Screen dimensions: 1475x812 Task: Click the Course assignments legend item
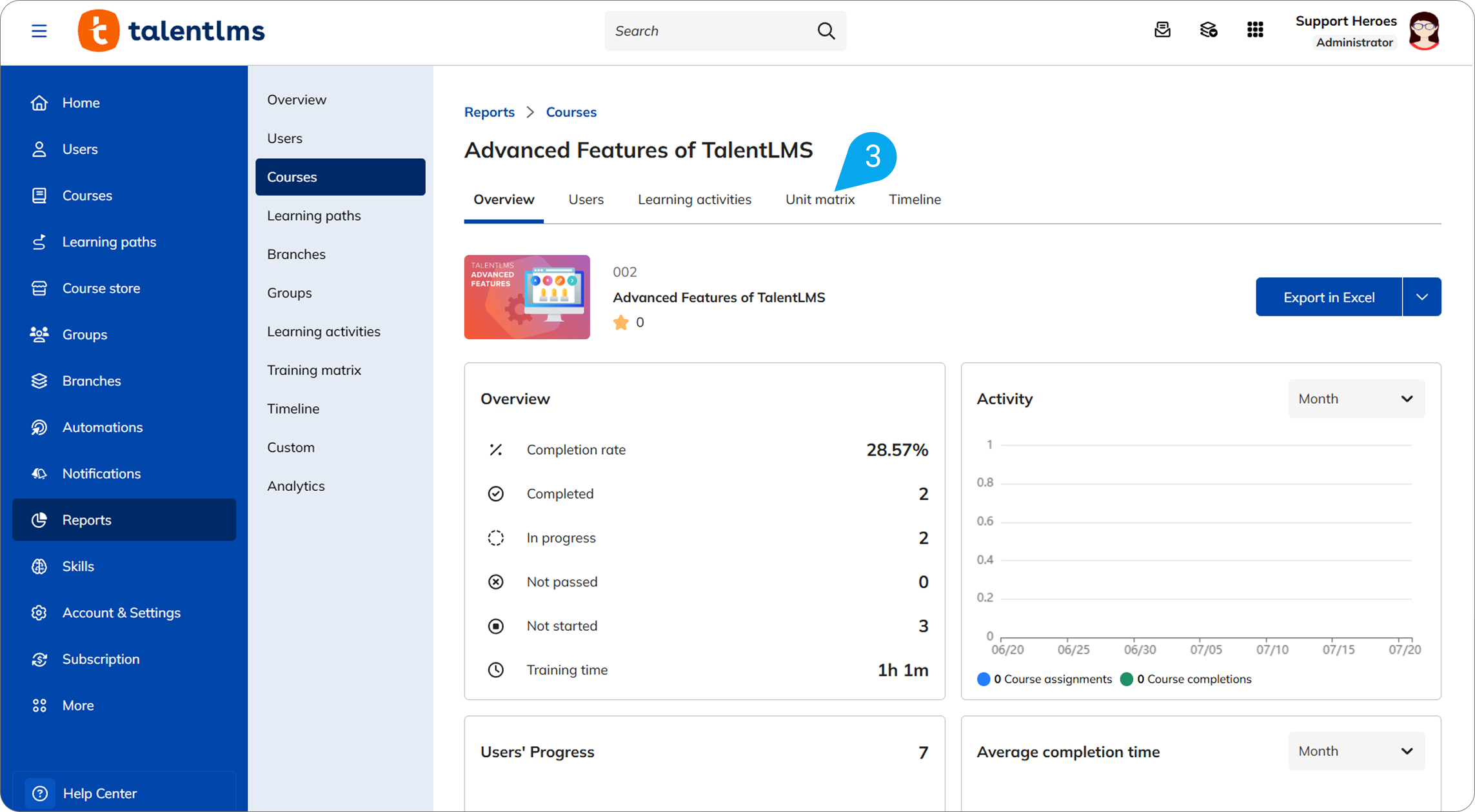1045,679
